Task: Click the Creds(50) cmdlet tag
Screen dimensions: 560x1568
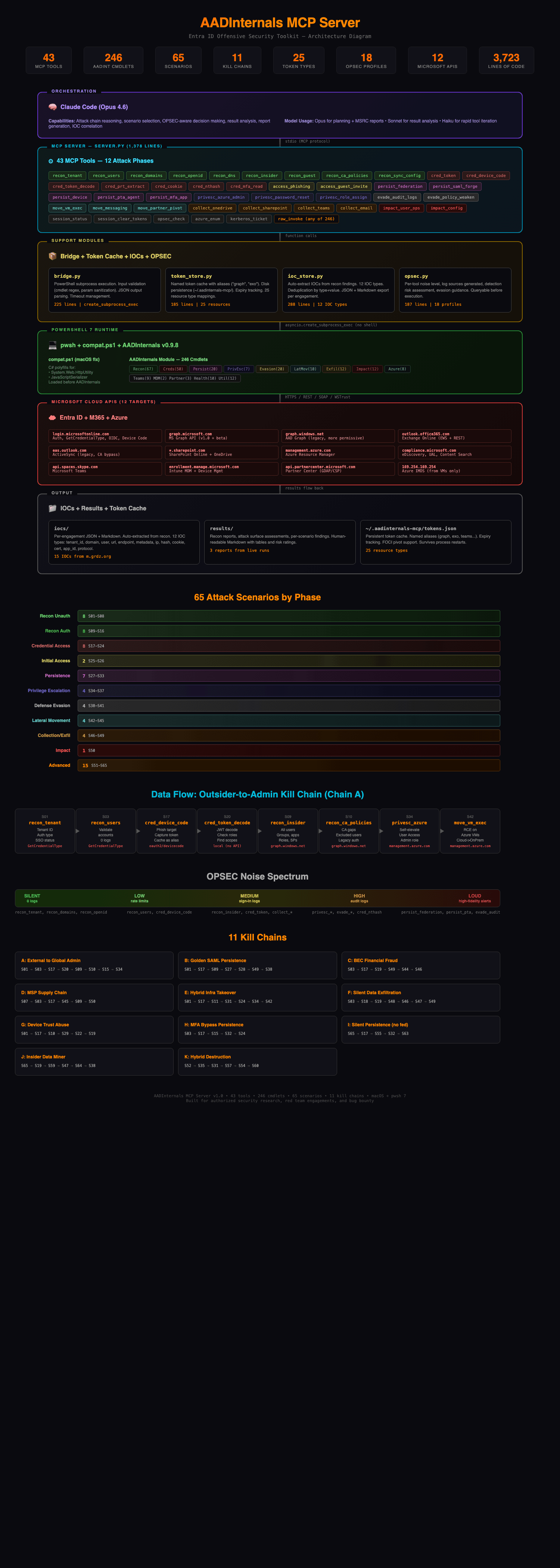Action: coord(173,369)
